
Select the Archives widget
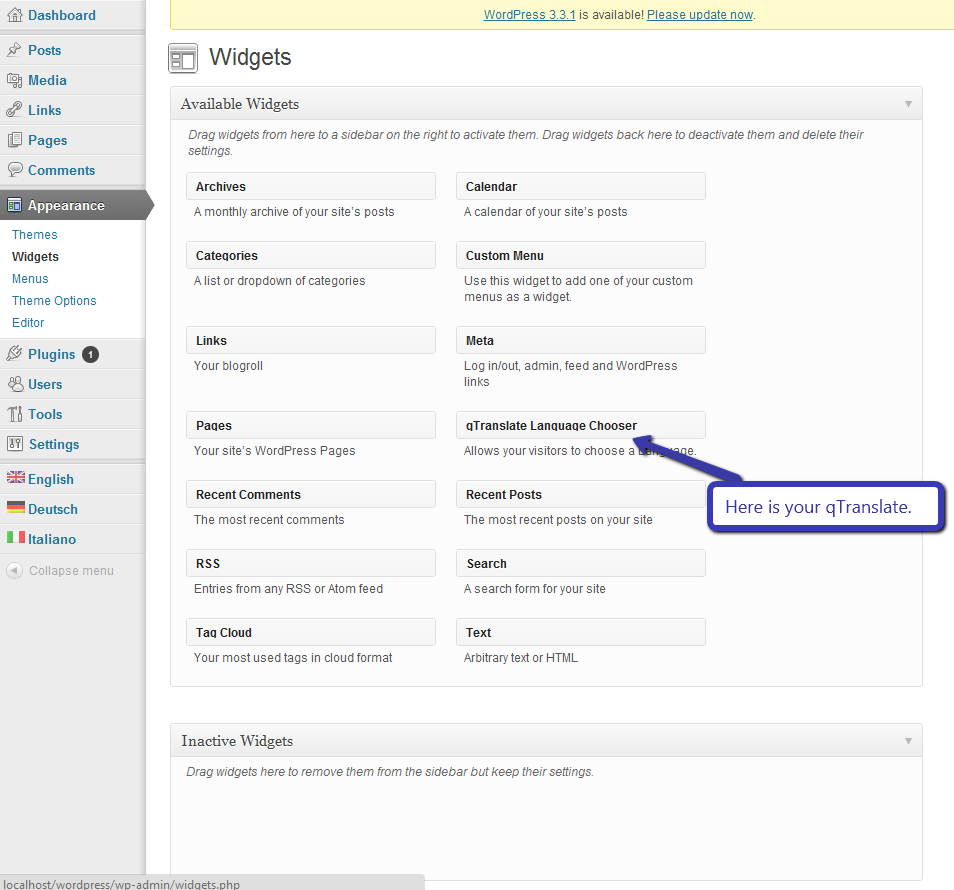[311, 186]
